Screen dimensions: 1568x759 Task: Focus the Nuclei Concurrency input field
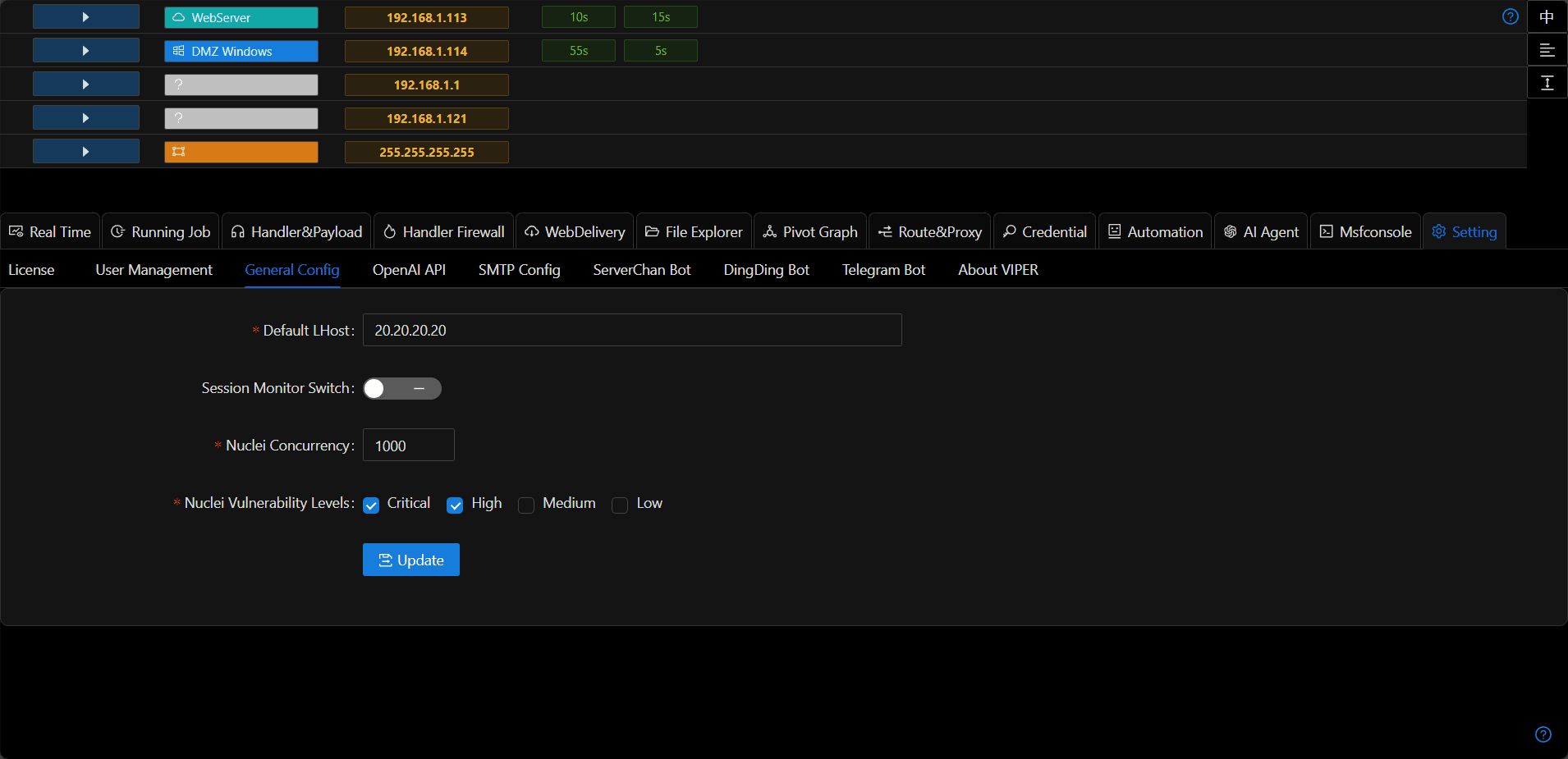[x=409, y=445]
